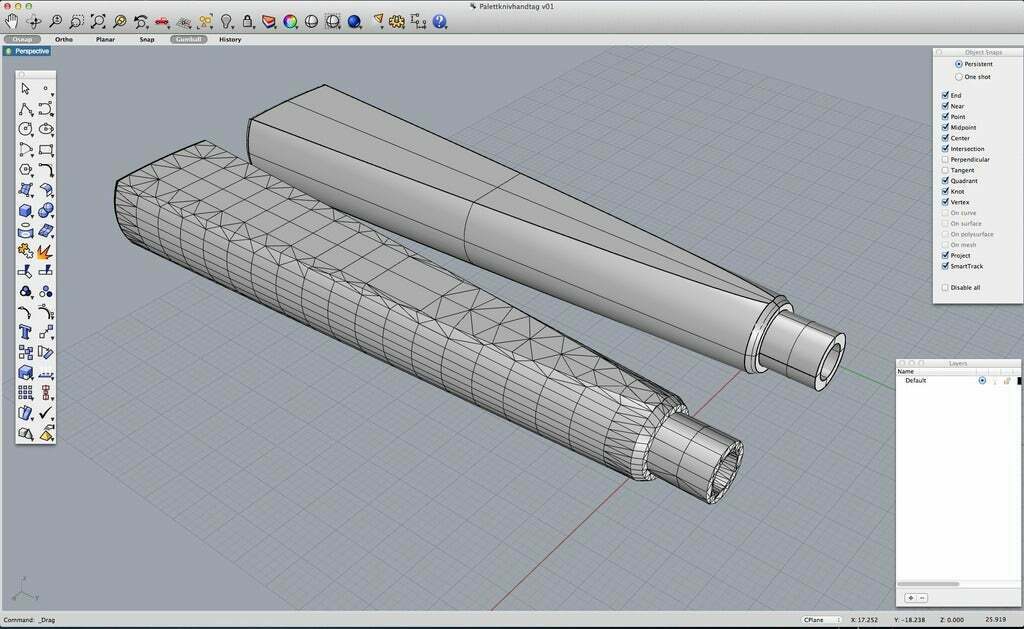Click the light bulb Hide Objects icon
This screenshot has height=629, width=1024.
(x=226, y=22)
